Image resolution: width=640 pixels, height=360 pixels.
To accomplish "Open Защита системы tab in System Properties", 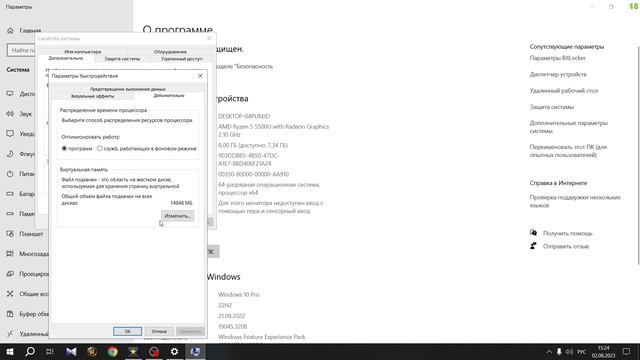I will tap(122, 59).
